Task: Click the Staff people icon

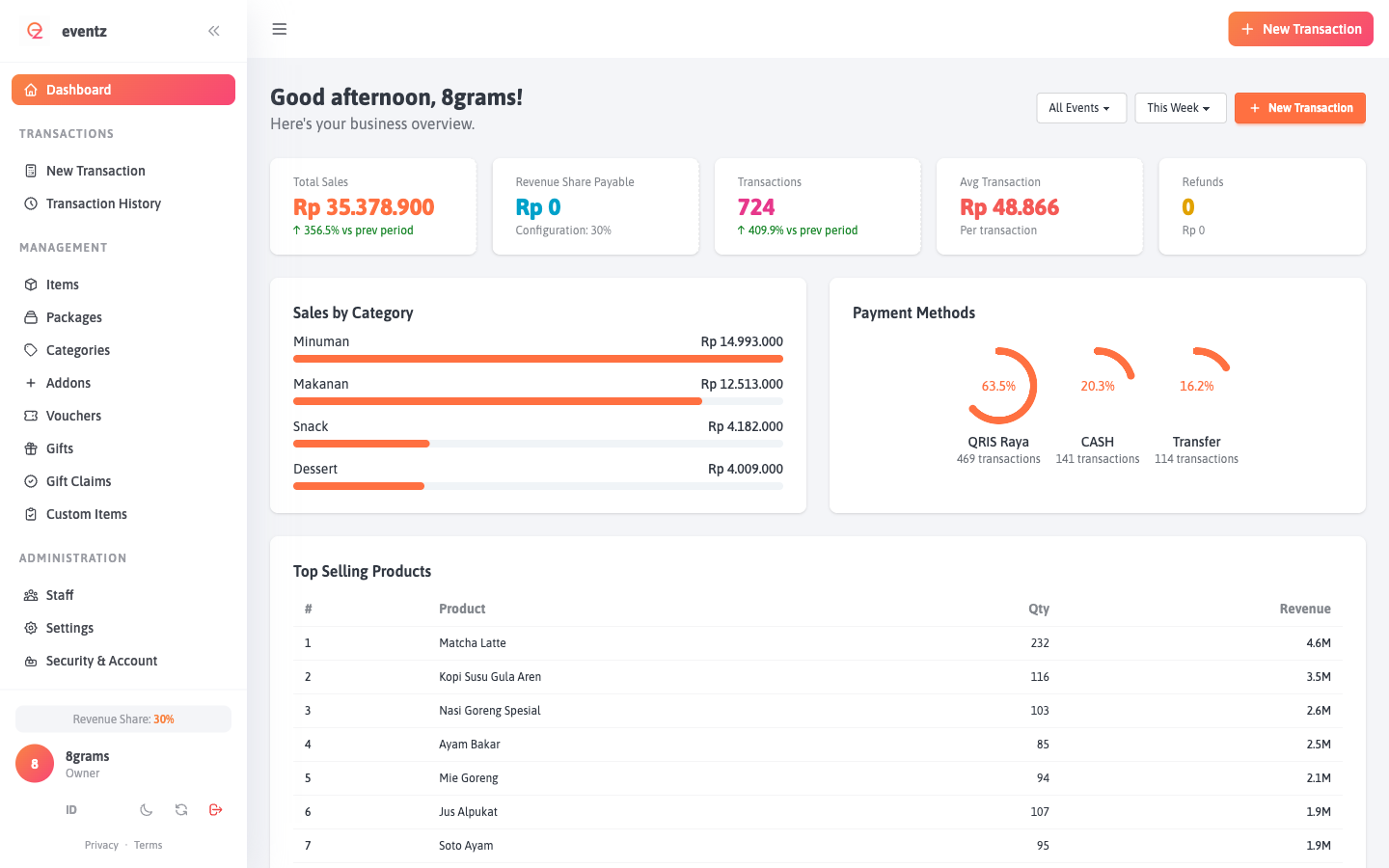Action: (31, 595)
